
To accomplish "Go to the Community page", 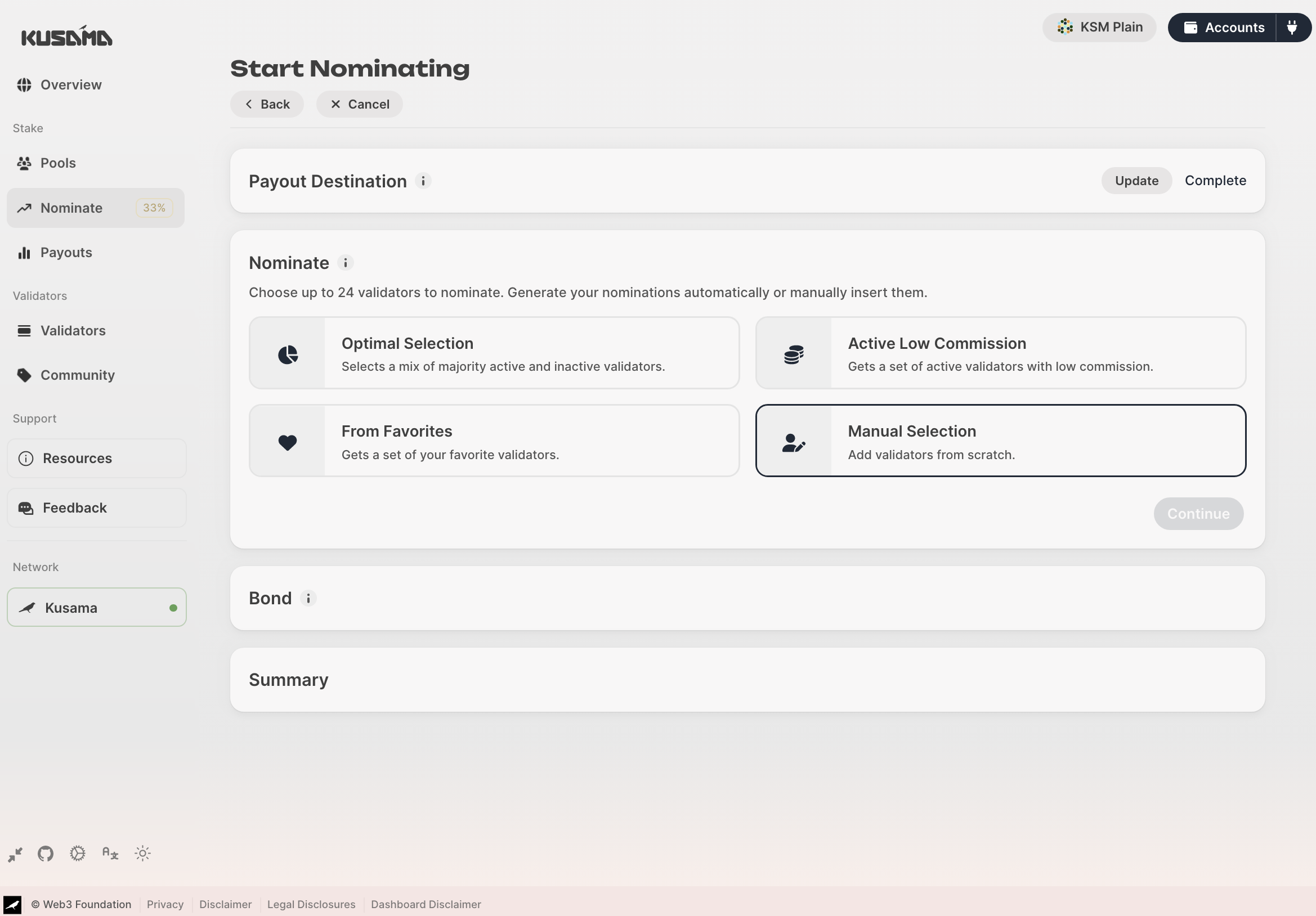I will coord(77,375).
